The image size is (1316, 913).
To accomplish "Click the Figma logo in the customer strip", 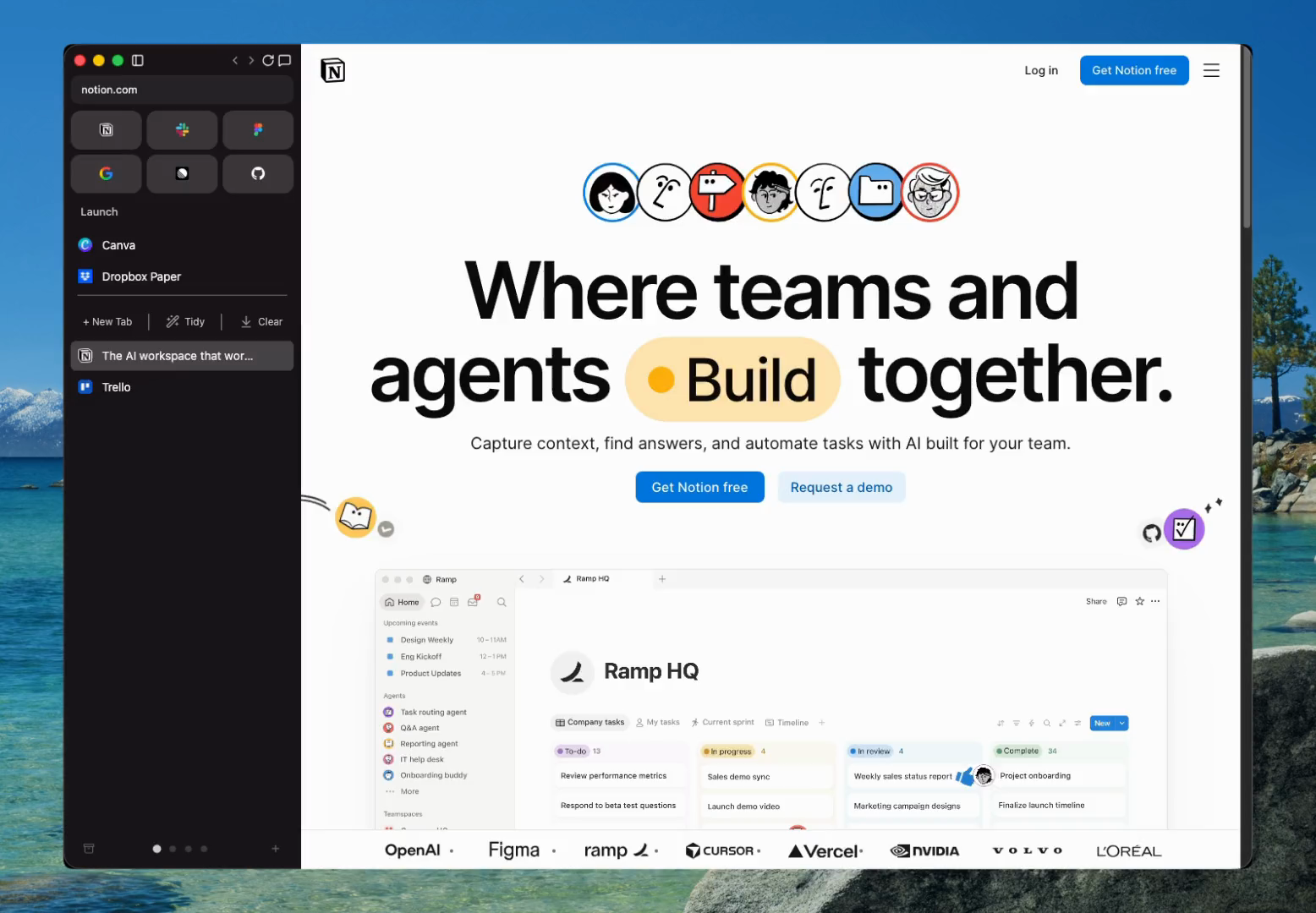I will pos(514,850).
